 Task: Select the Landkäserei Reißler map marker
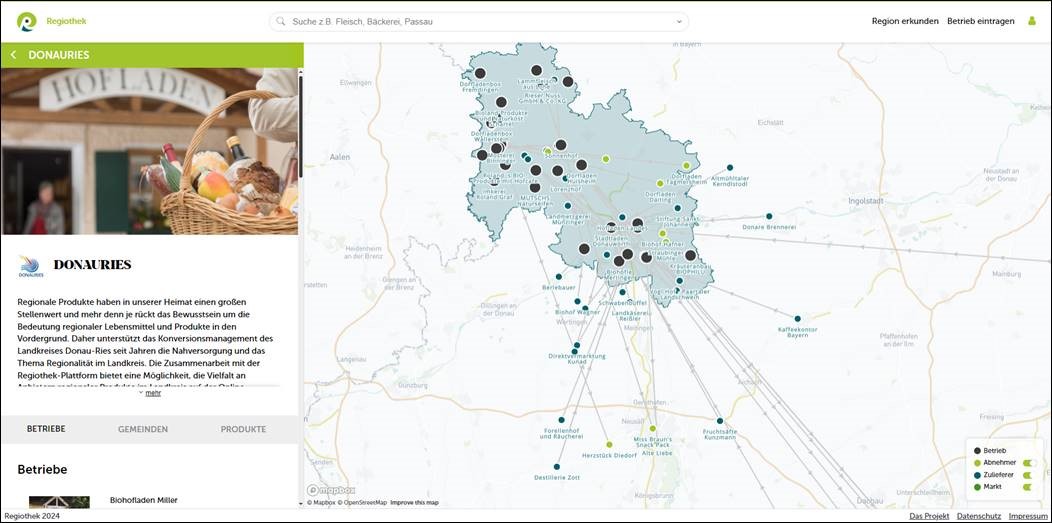click(x=631, y=302)
